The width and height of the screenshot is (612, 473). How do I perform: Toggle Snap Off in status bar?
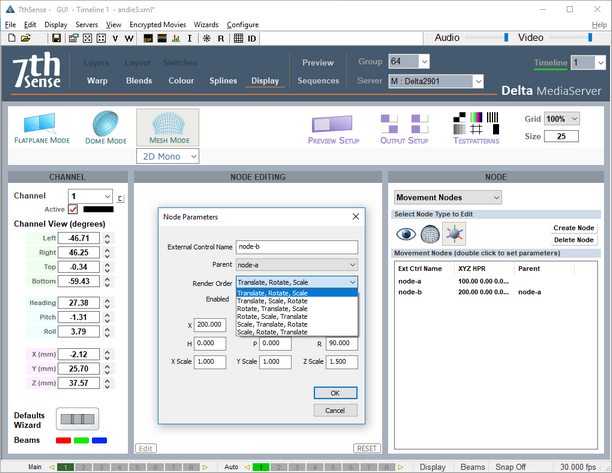510,467
